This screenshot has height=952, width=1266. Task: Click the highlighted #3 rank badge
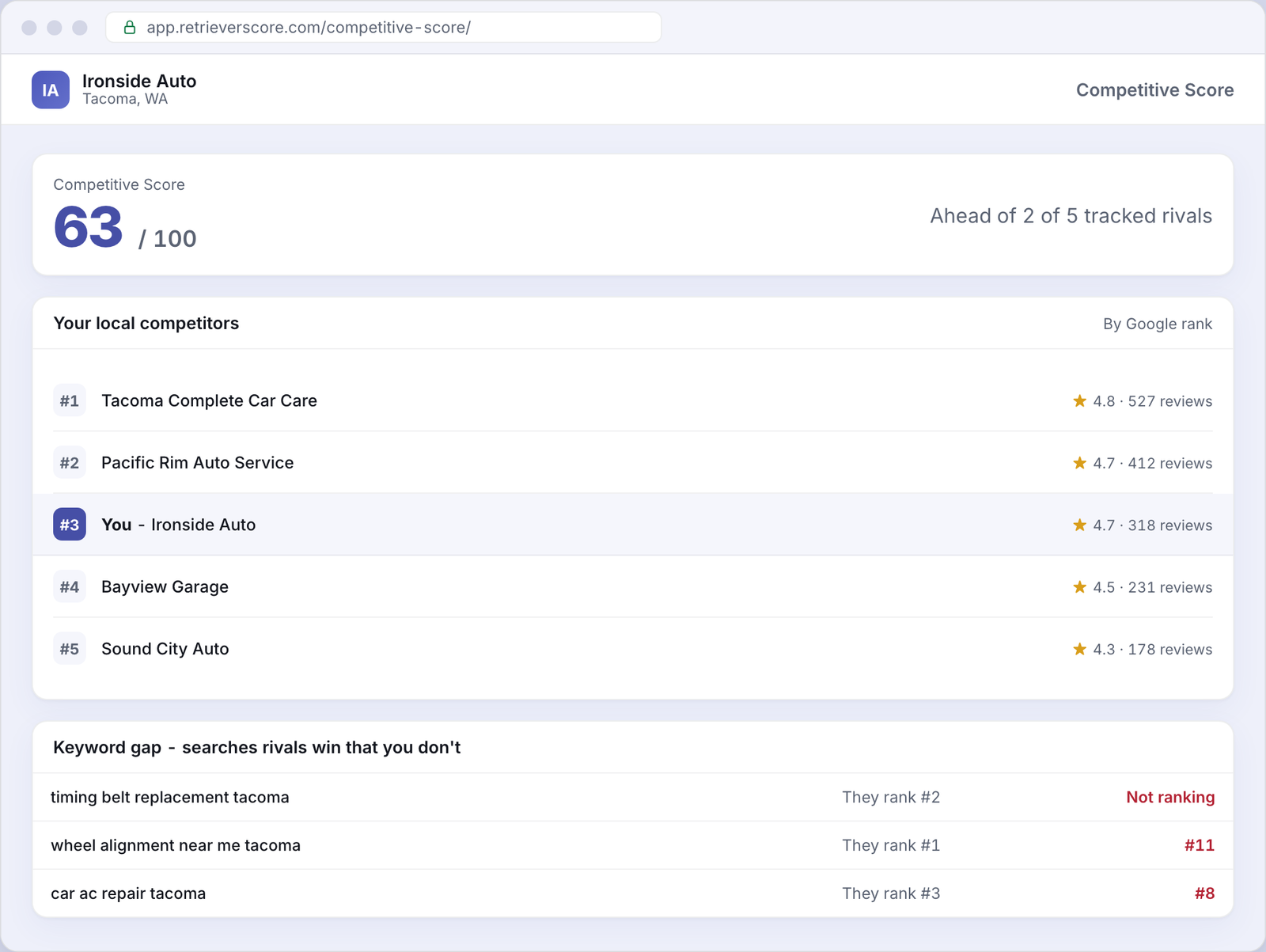pos(70,525)
